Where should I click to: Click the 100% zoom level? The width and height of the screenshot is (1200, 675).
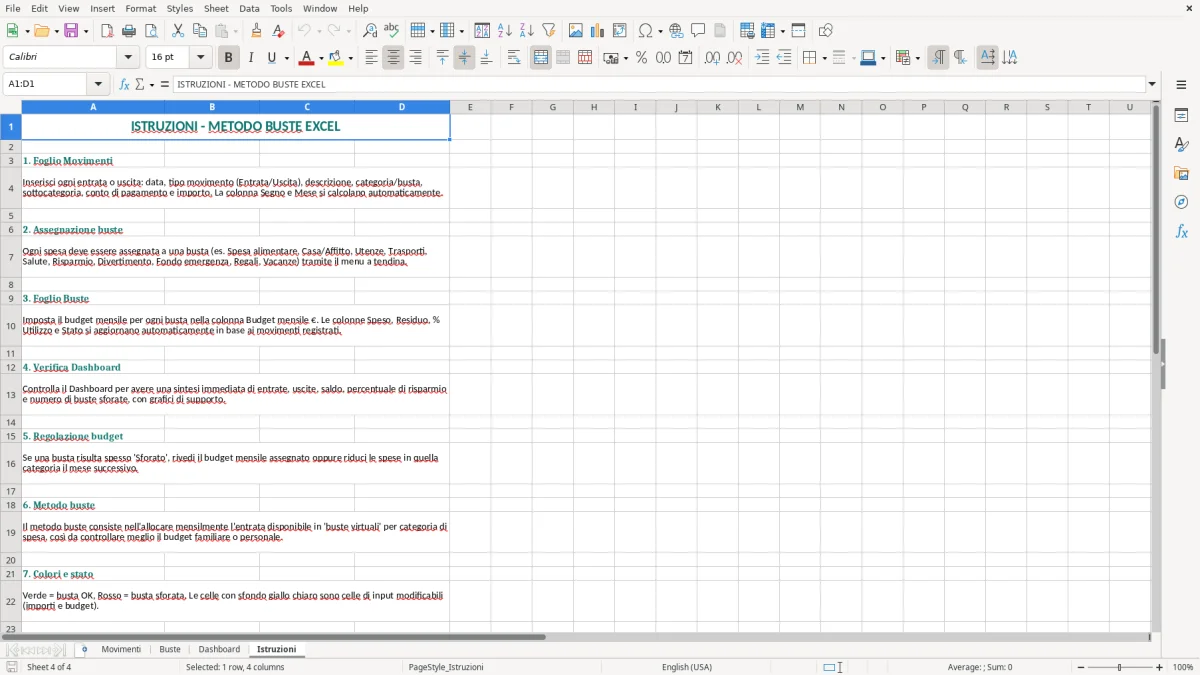(1183, 667)
